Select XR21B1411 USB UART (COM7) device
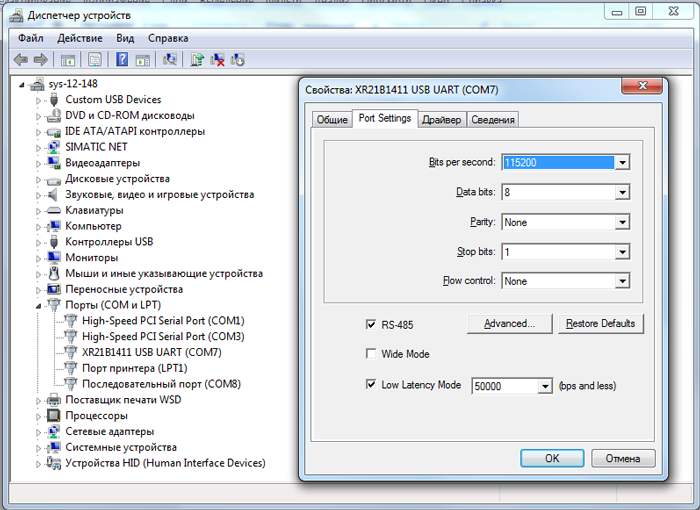 tap(151, 352)
